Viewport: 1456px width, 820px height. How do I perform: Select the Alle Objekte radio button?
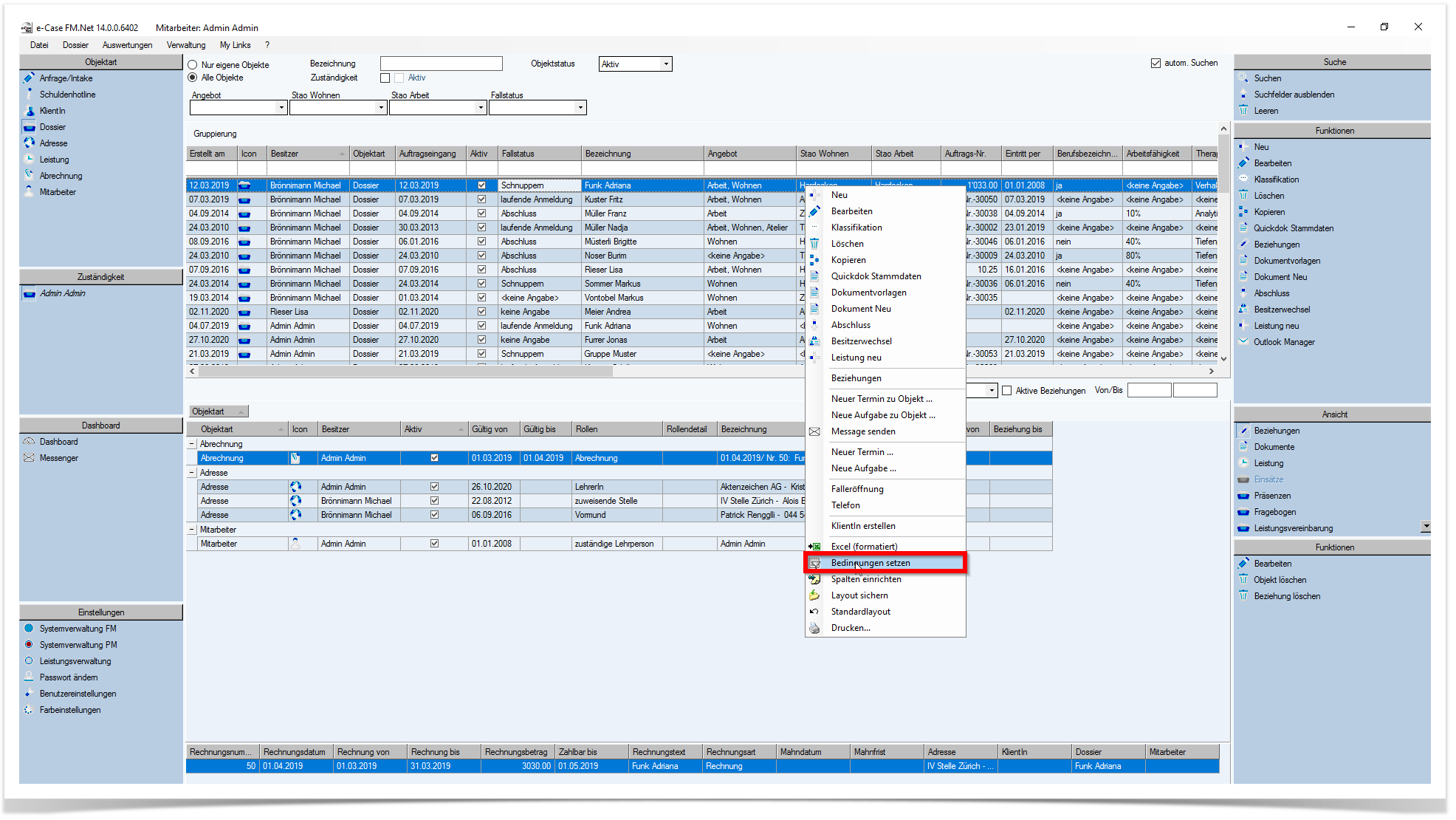point(193,77)
